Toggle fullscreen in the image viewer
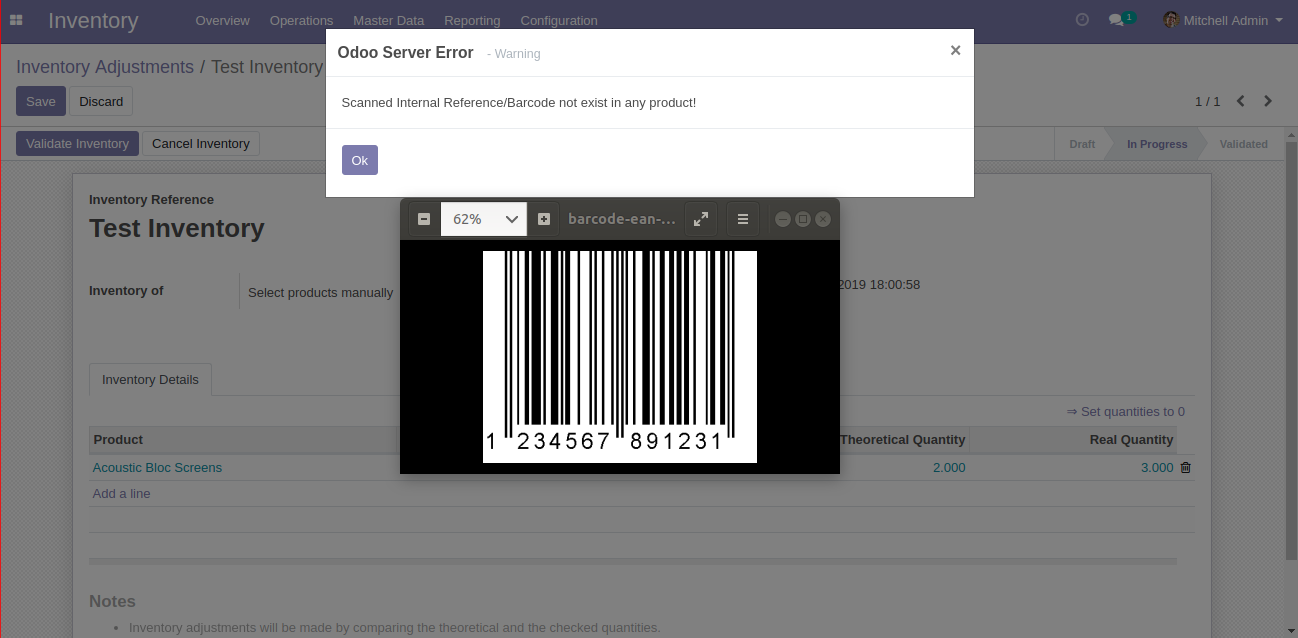Screen dimensions: 1298x638 701,219
